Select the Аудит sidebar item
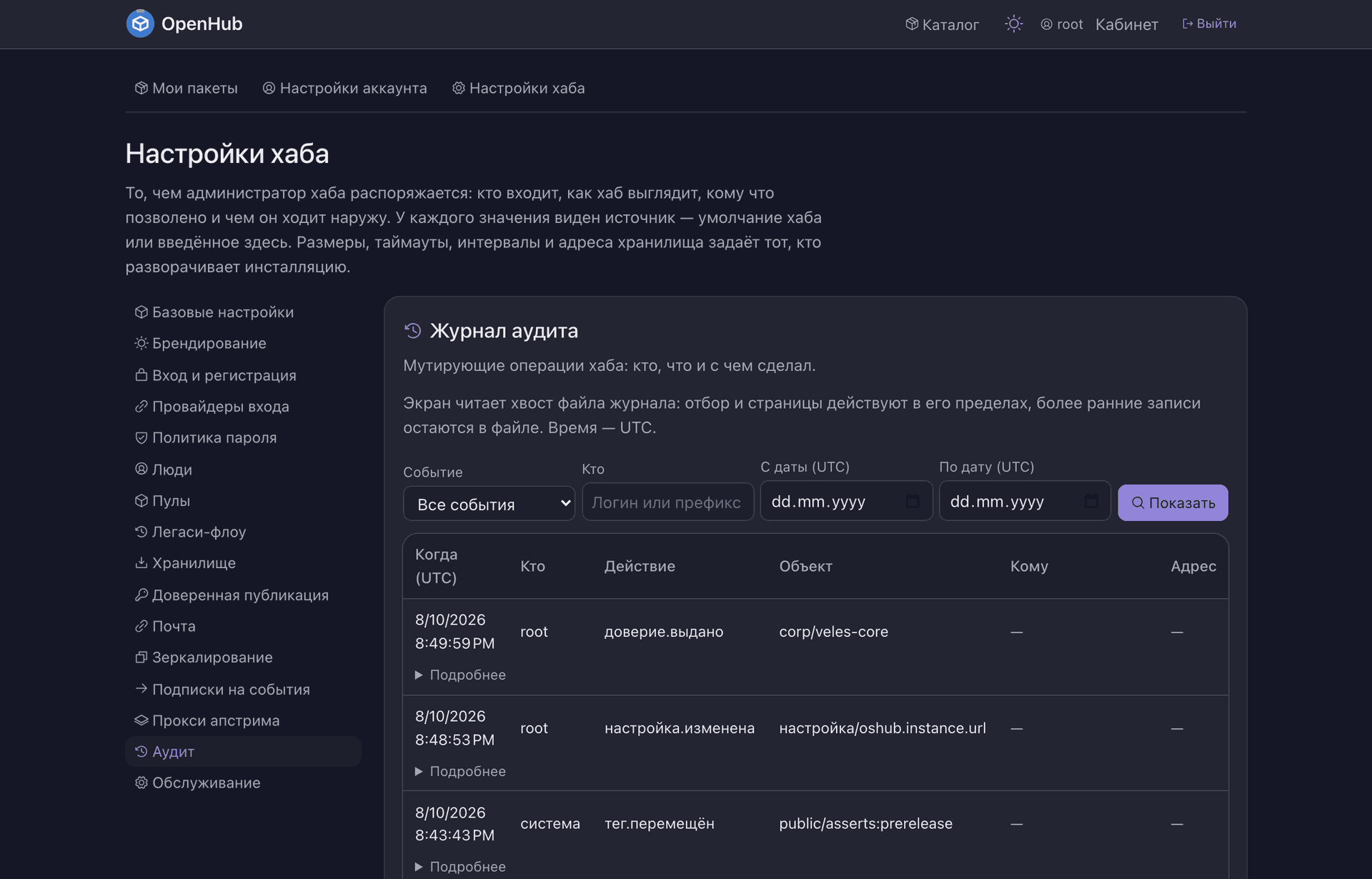This screenshot has width=1372, height=879. pos(243,752)
